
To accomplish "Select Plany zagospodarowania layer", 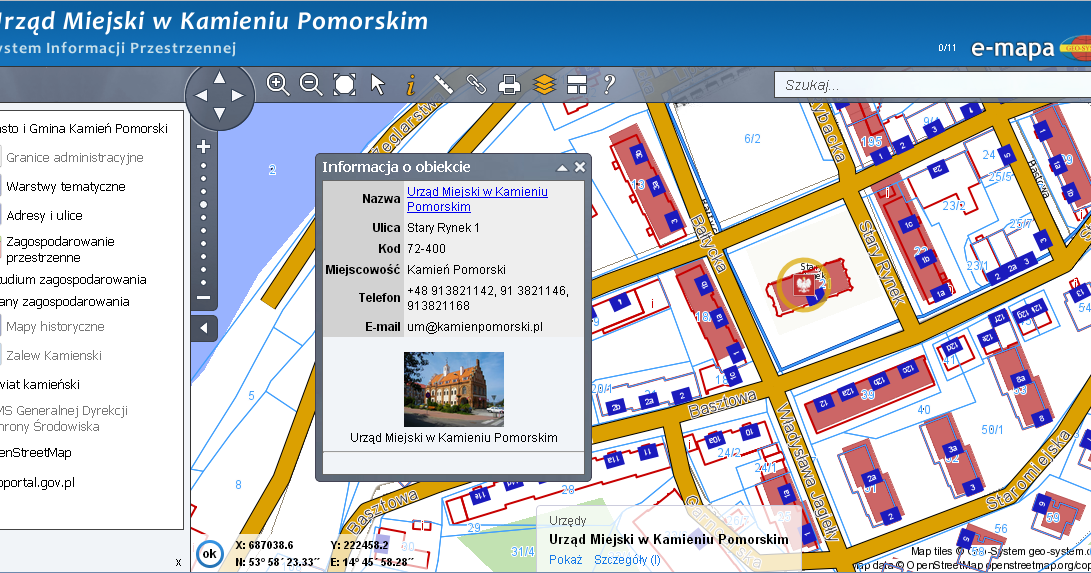I will [65, 302].
